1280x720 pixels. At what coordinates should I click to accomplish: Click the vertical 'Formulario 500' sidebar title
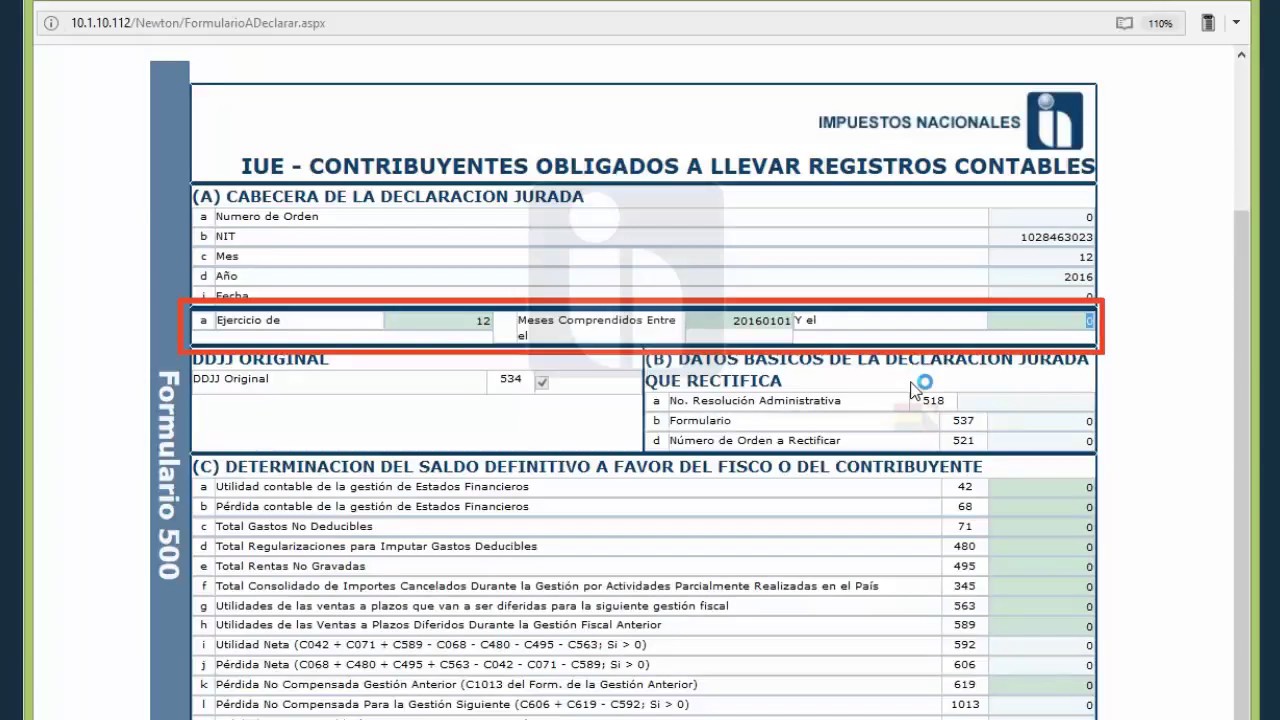[169, 475]
